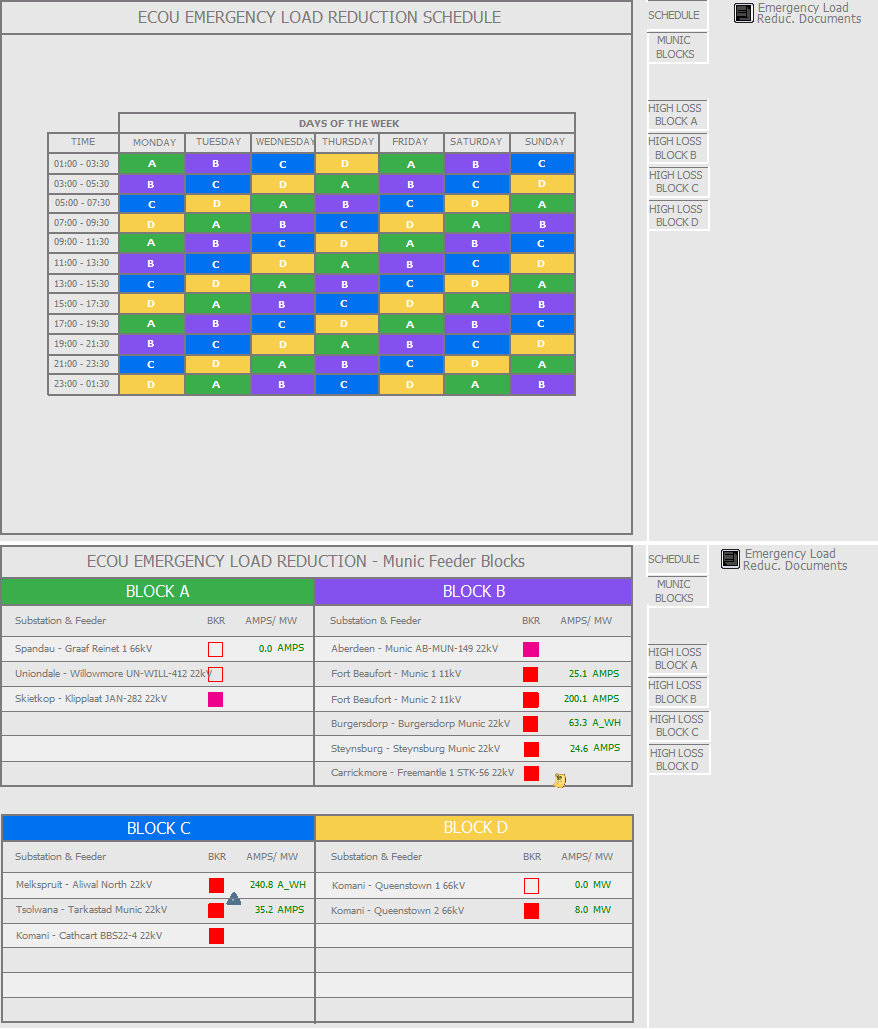Select Skietkop Klipplaat JAN-282 breaker indicator

point(215,699)
